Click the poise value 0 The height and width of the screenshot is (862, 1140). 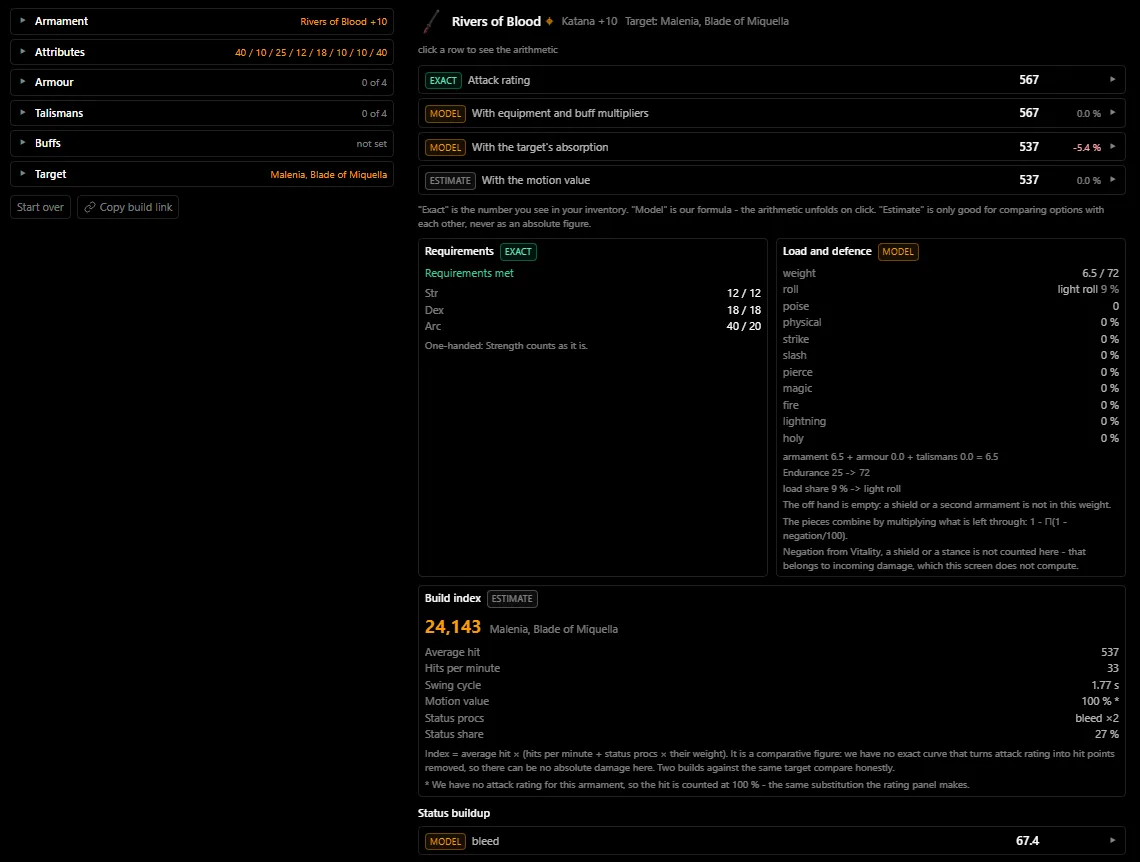(x=1116, y=306)
